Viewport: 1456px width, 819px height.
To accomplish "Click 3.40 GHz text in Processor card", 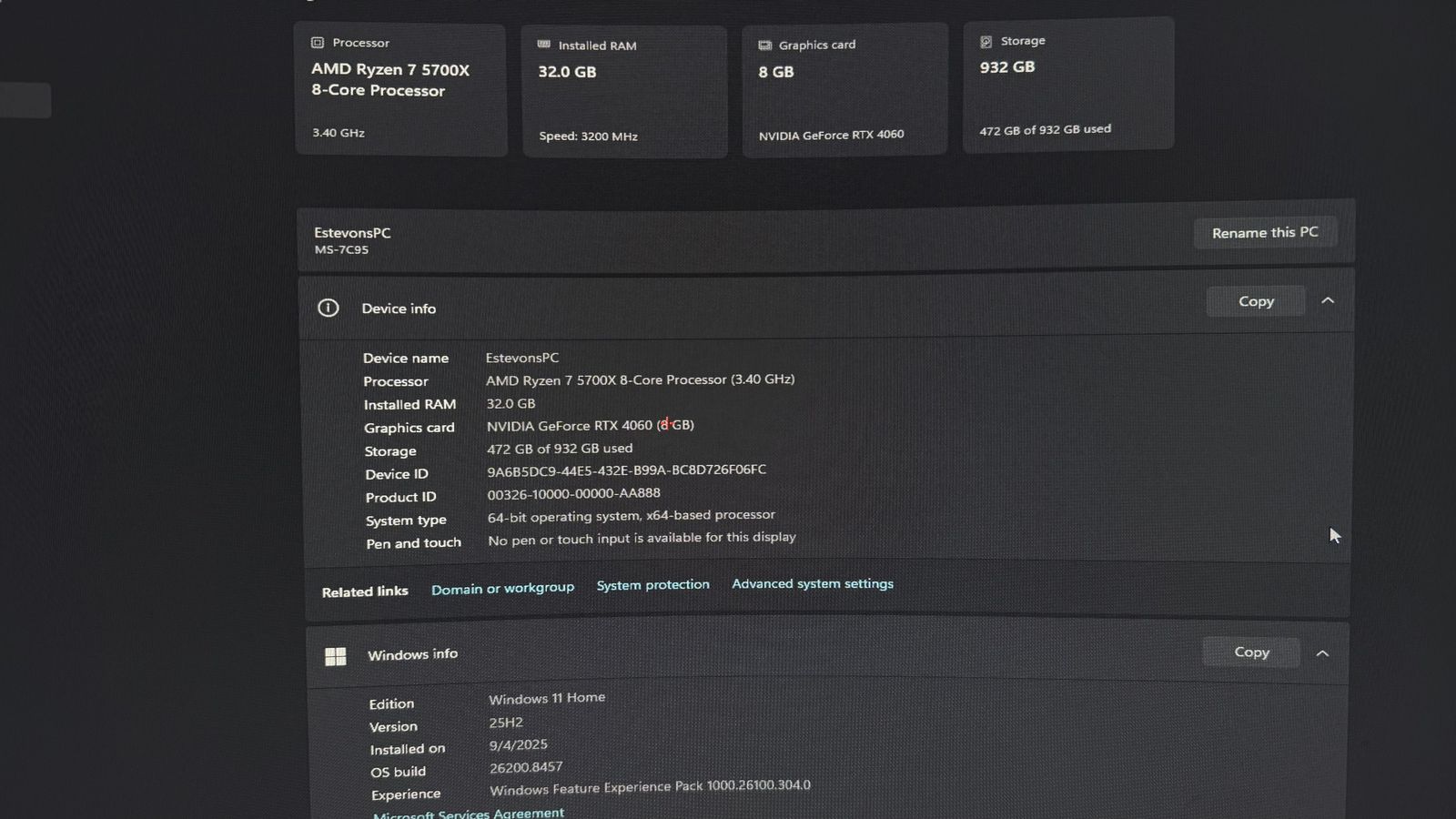I will tap(339, 133).
